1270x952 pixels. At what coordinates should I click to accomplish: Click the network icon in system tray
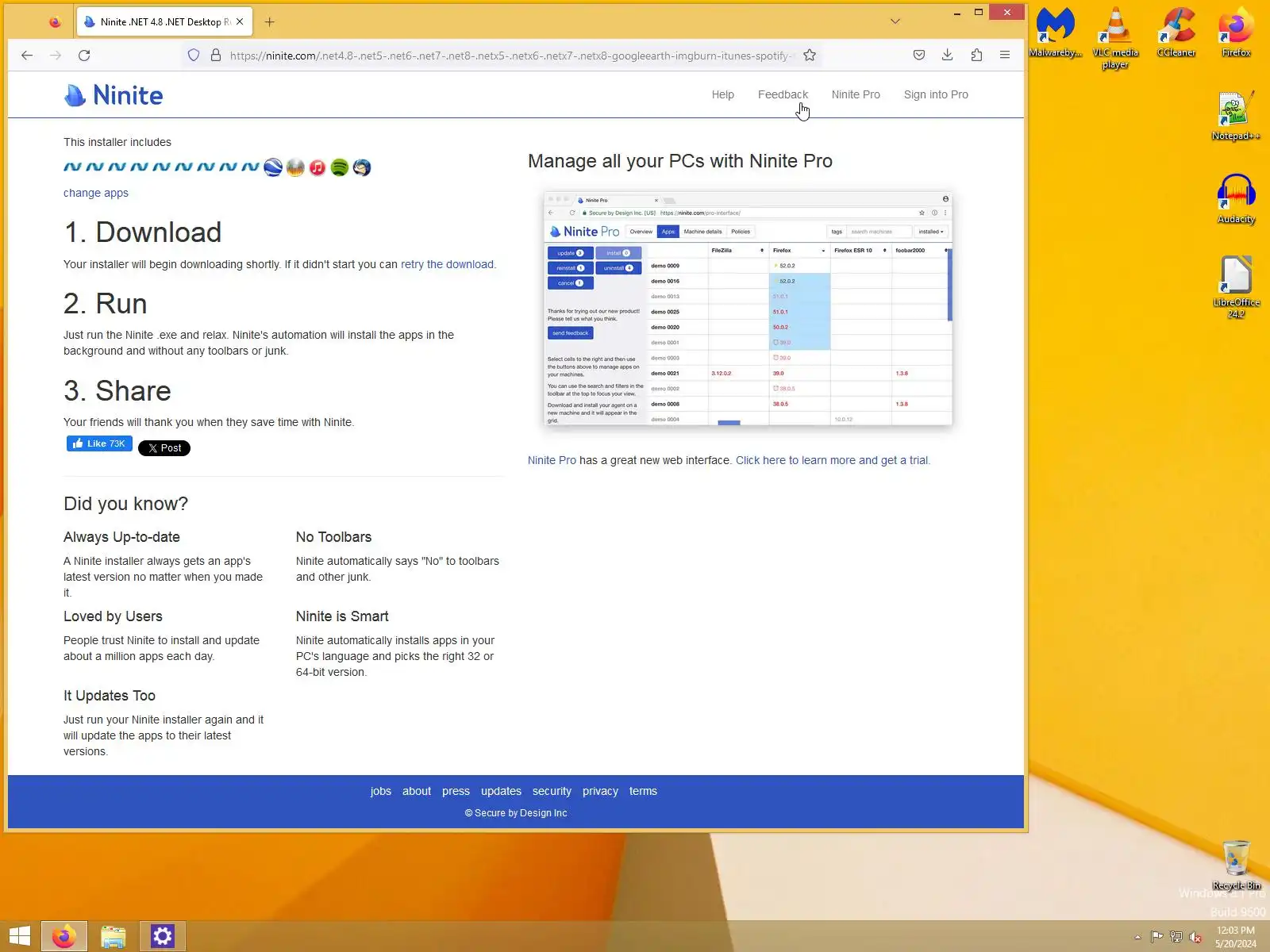coord(1176,937)
